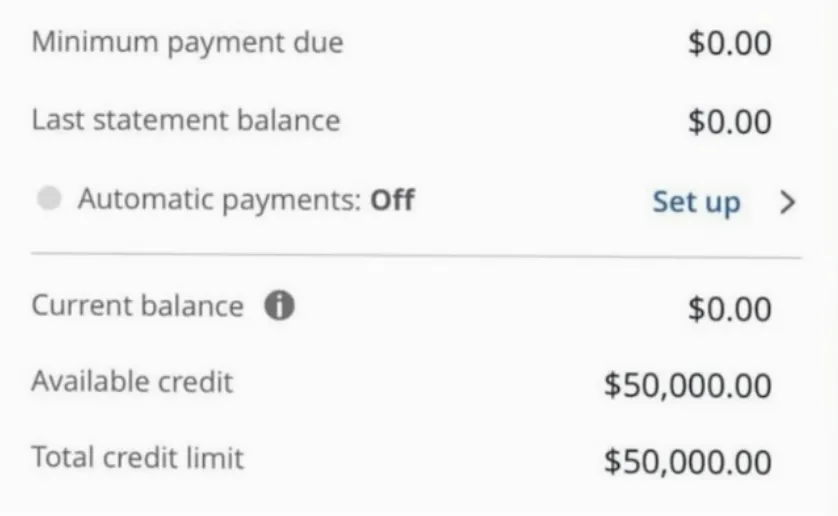Select the Current balance label
Viewport: 838px width, 516px height.
click(137, 306)
